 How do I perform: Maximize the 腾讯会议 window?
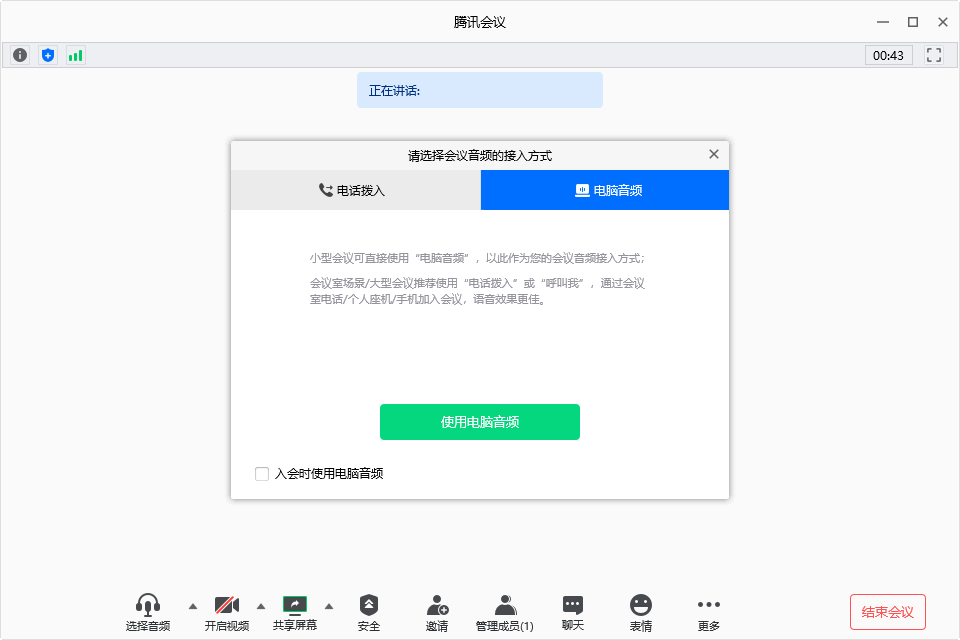(x=913, y=22)
